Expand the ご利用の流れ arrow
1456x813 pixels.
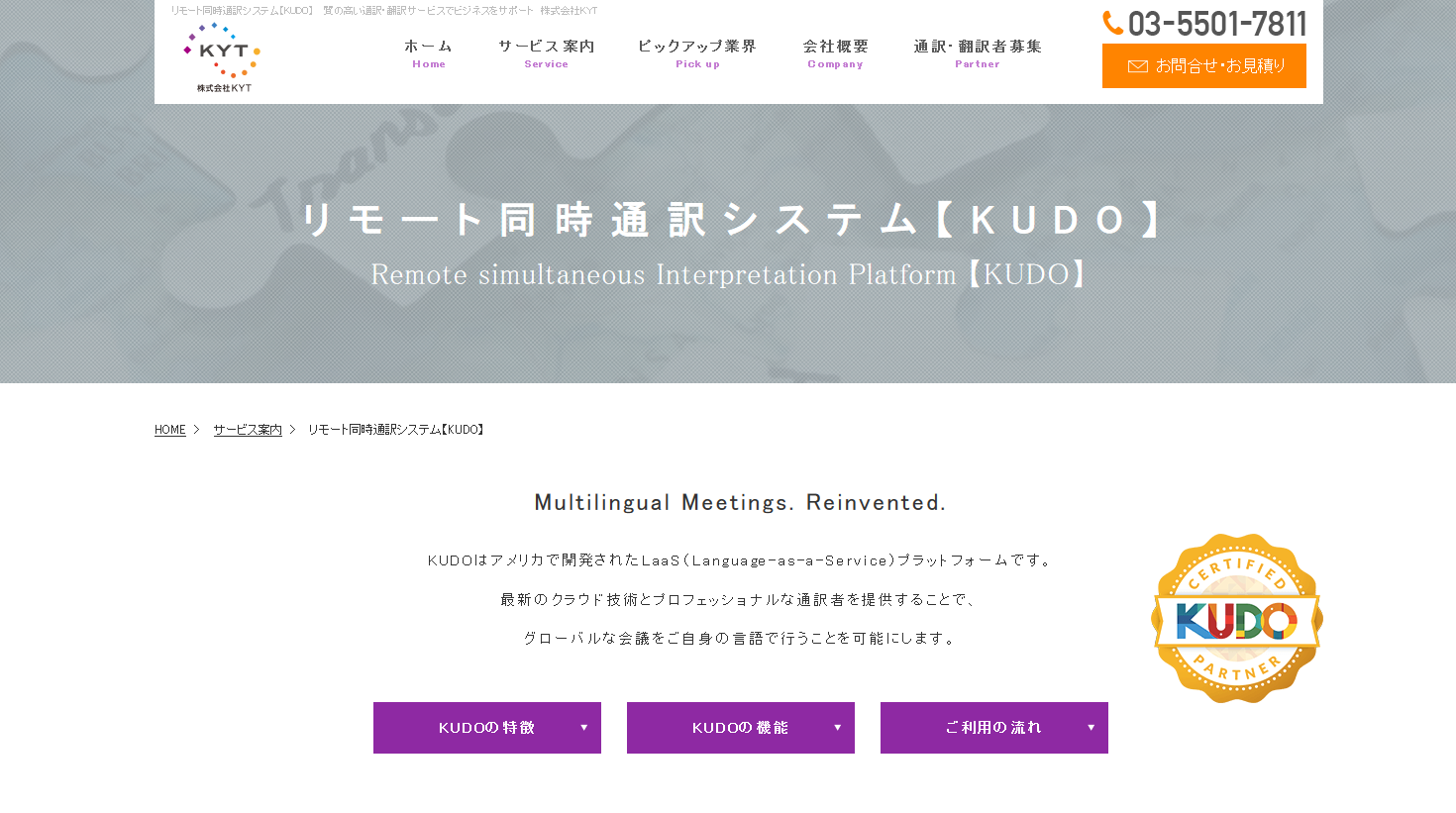pyautogui.click(x=1091, y=728)
